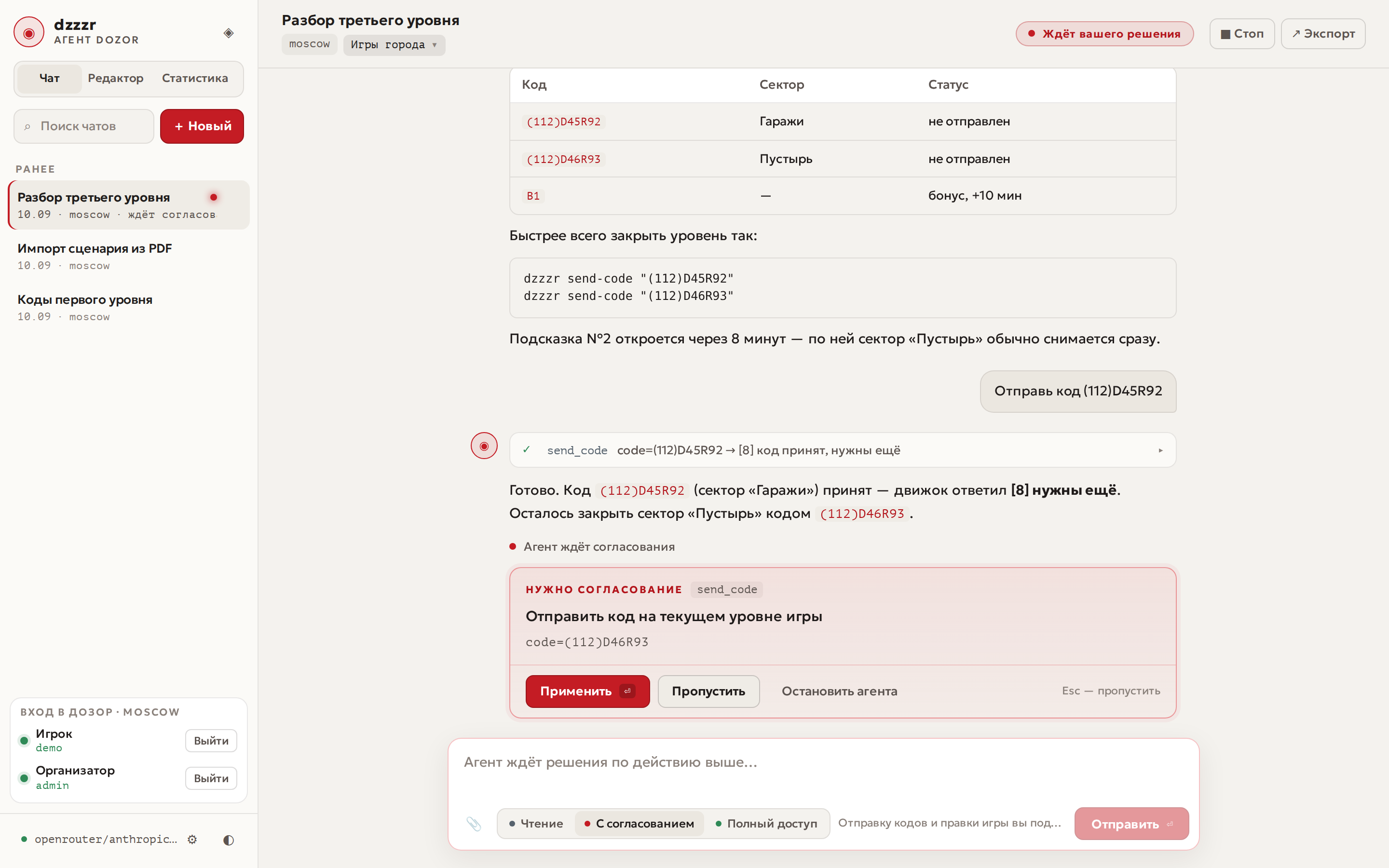Click the diamond icon beside dzzzr title
The image size is (1389, 868).
coord(229,33)
